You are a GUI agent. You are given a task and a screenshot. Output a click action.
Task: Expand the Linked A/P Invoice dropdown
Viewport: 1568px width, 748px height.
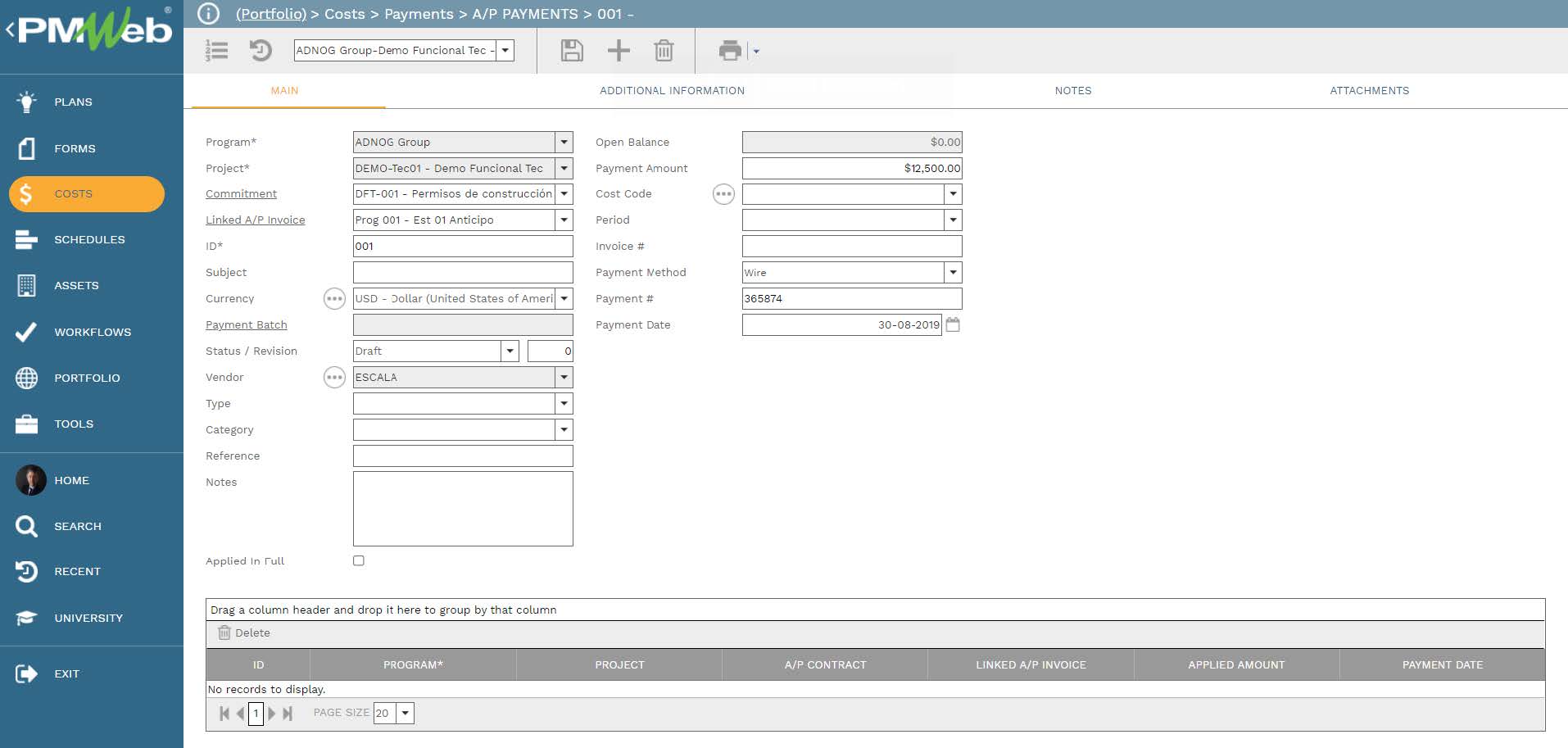coord(564,220)
